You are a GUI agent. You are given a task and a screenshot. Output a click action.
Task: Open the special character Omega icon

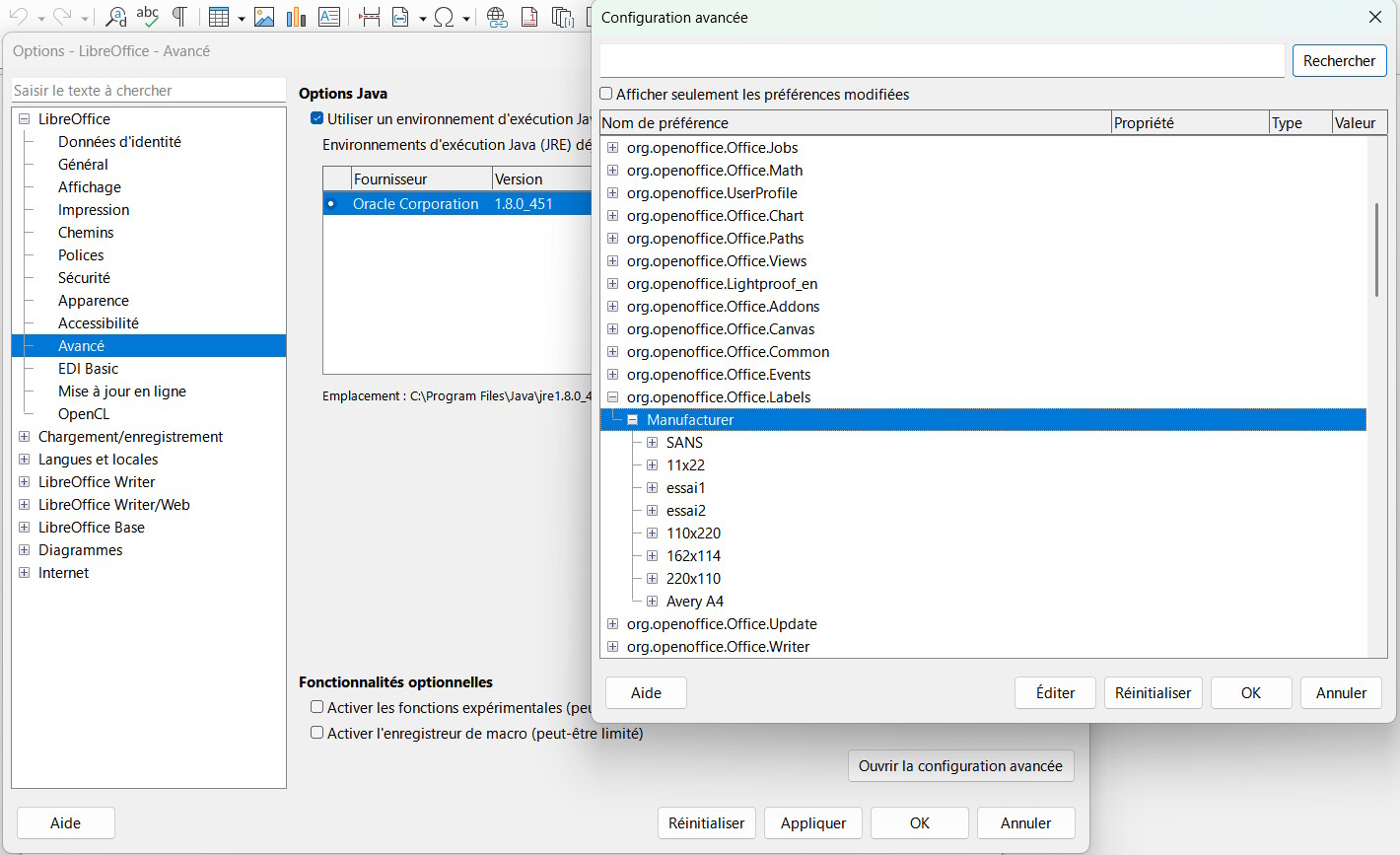coord(445,17)
